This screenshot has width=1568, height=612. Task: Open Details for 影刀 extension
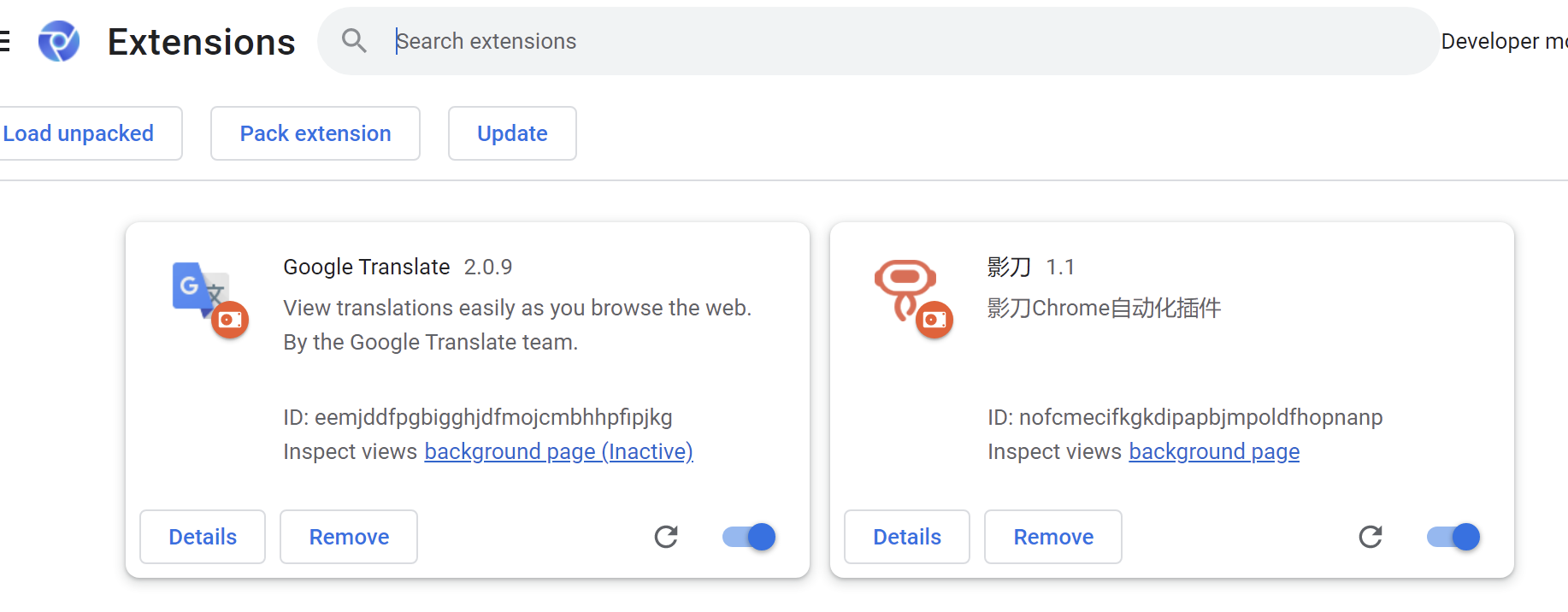coord(907,537)
